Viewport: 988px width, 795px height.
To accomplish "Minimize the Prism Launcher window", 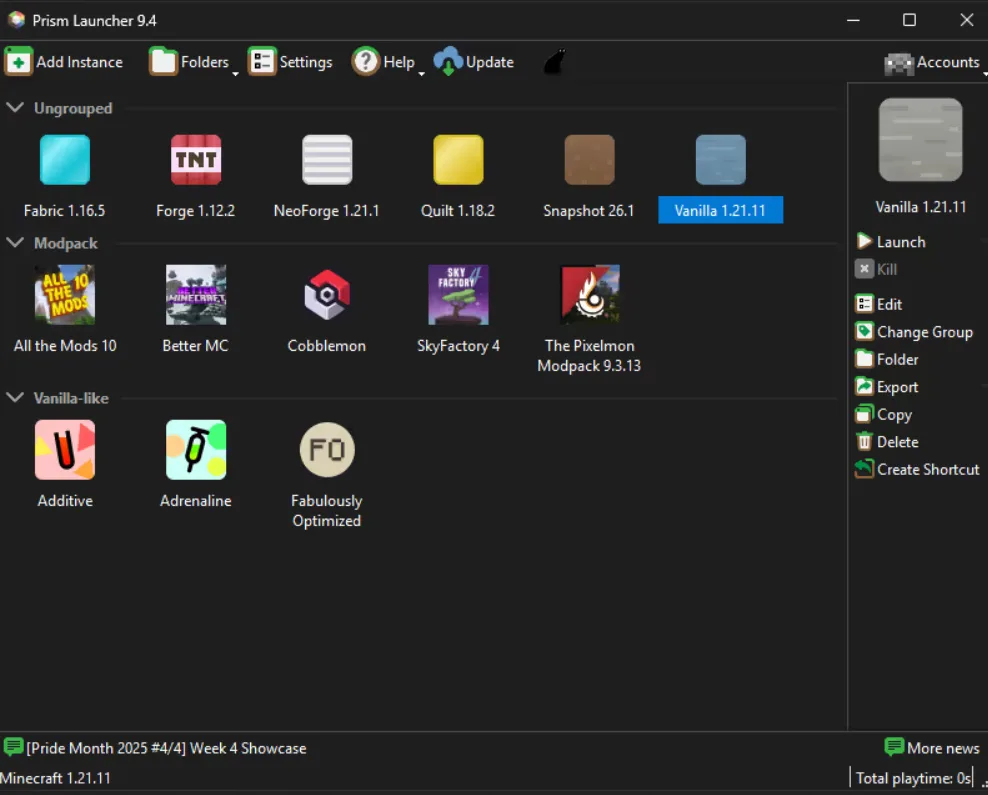I will (853, 20).
